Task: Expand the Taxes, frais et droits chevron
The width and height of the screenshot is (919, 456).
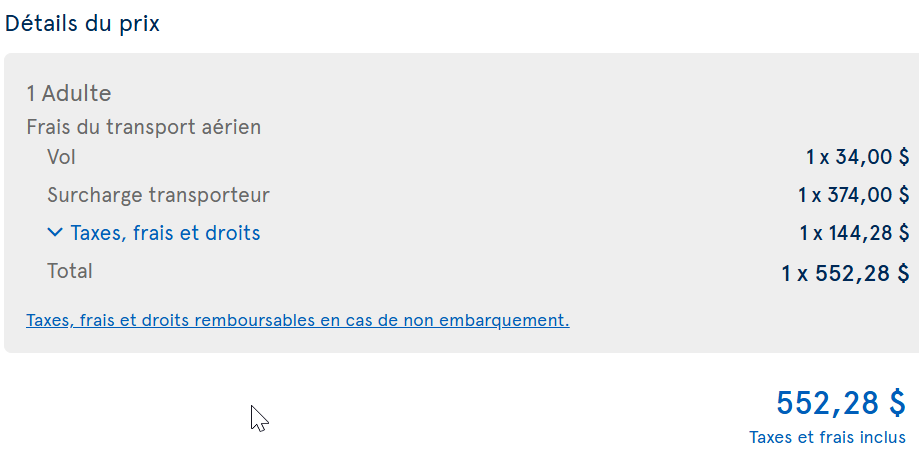Action: point(55,233)
